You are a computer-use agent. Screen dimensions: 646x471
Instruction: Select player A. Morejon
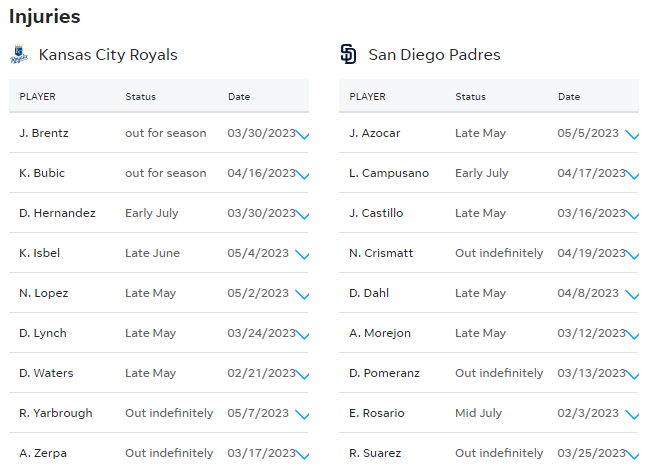[x=380, y=333]
